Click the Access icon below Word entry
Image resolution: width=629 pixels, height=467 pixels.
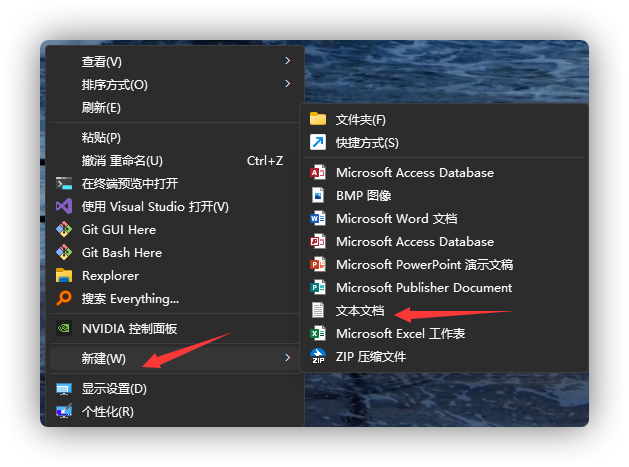(318, 242)
